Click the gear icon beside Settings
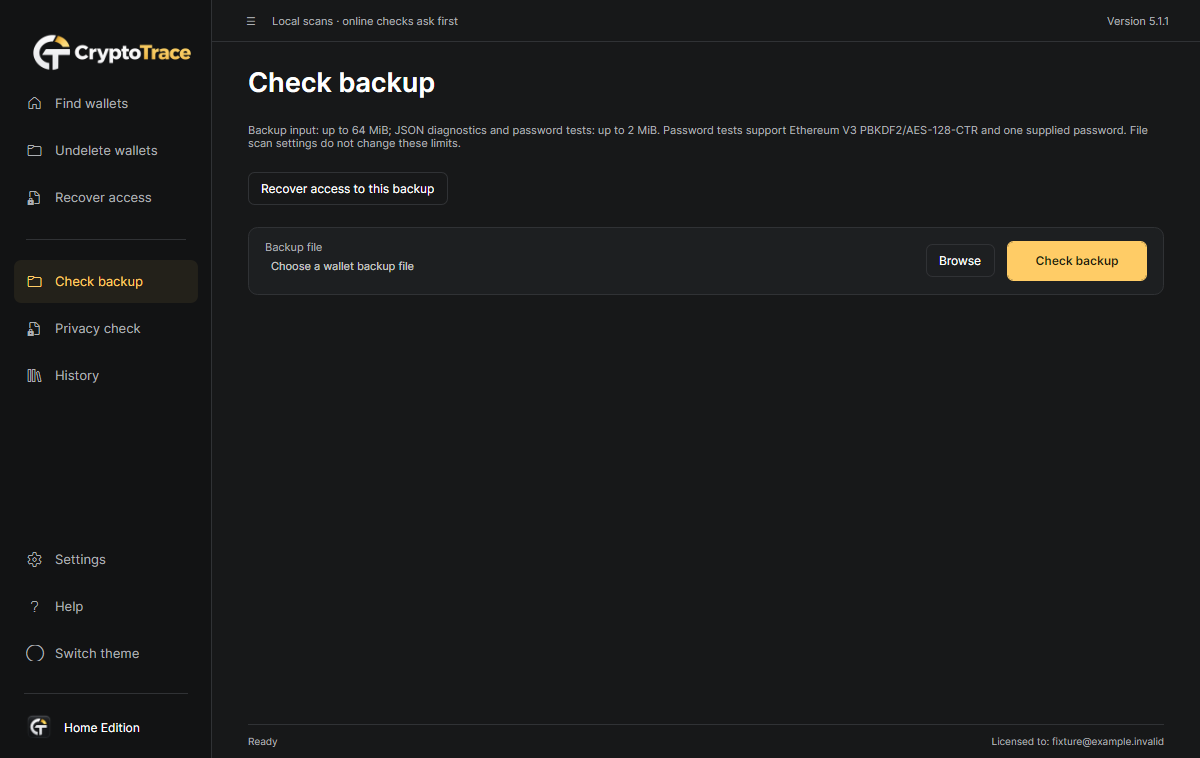1200x758 pixels. pyautogui.click(x=35, y=559)
